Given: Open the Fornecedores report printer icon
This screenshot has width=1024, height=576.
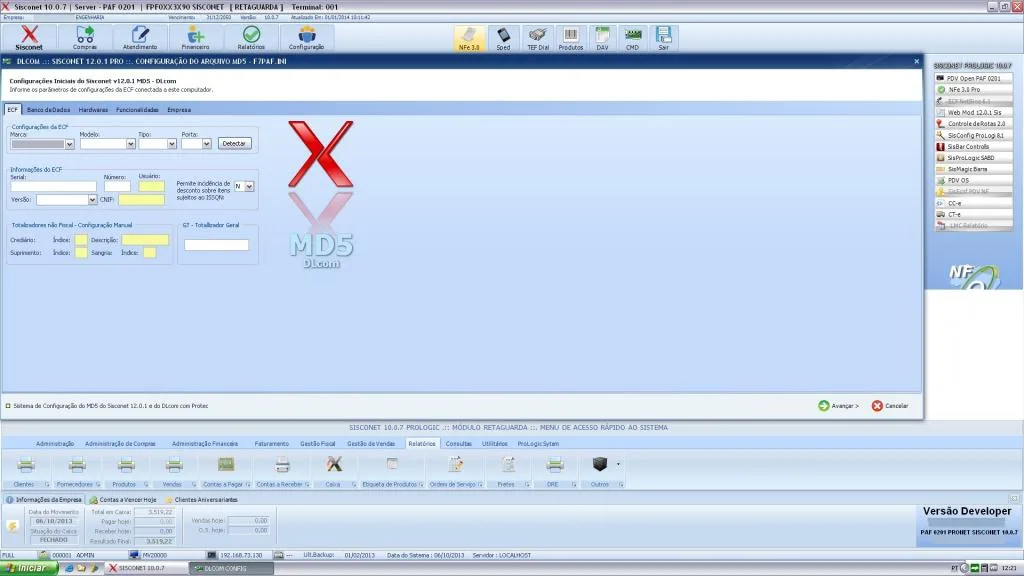Looking at the screenshot, I should tap(77, 465).
